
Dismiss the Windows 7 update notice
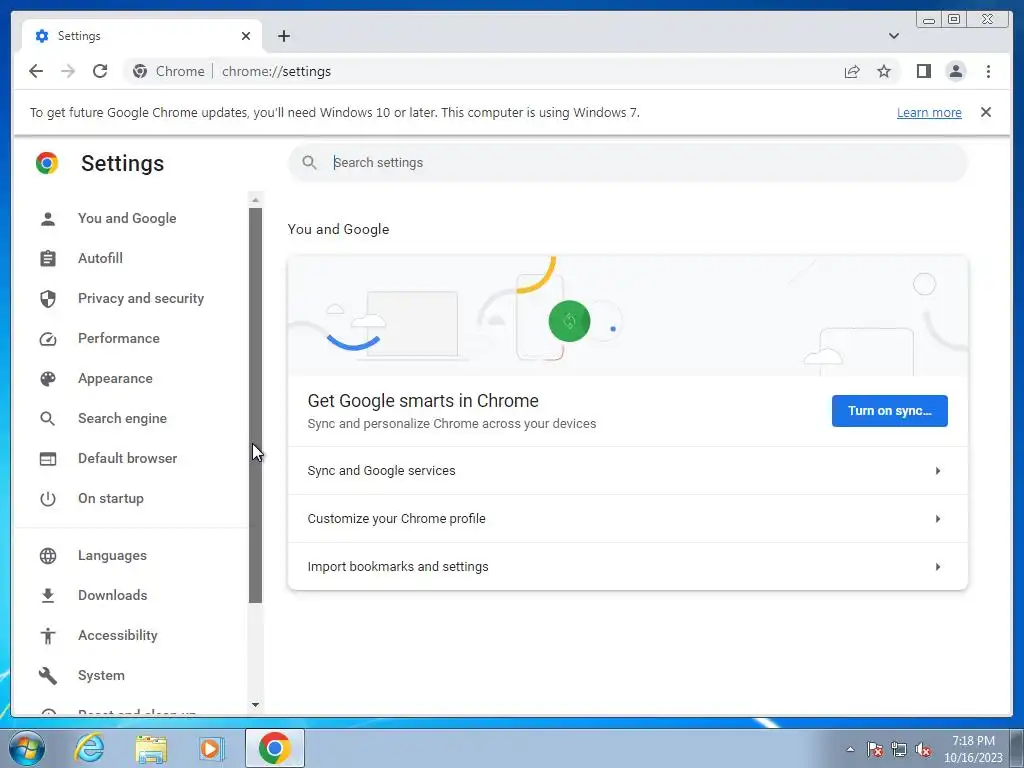click(985, 112)
